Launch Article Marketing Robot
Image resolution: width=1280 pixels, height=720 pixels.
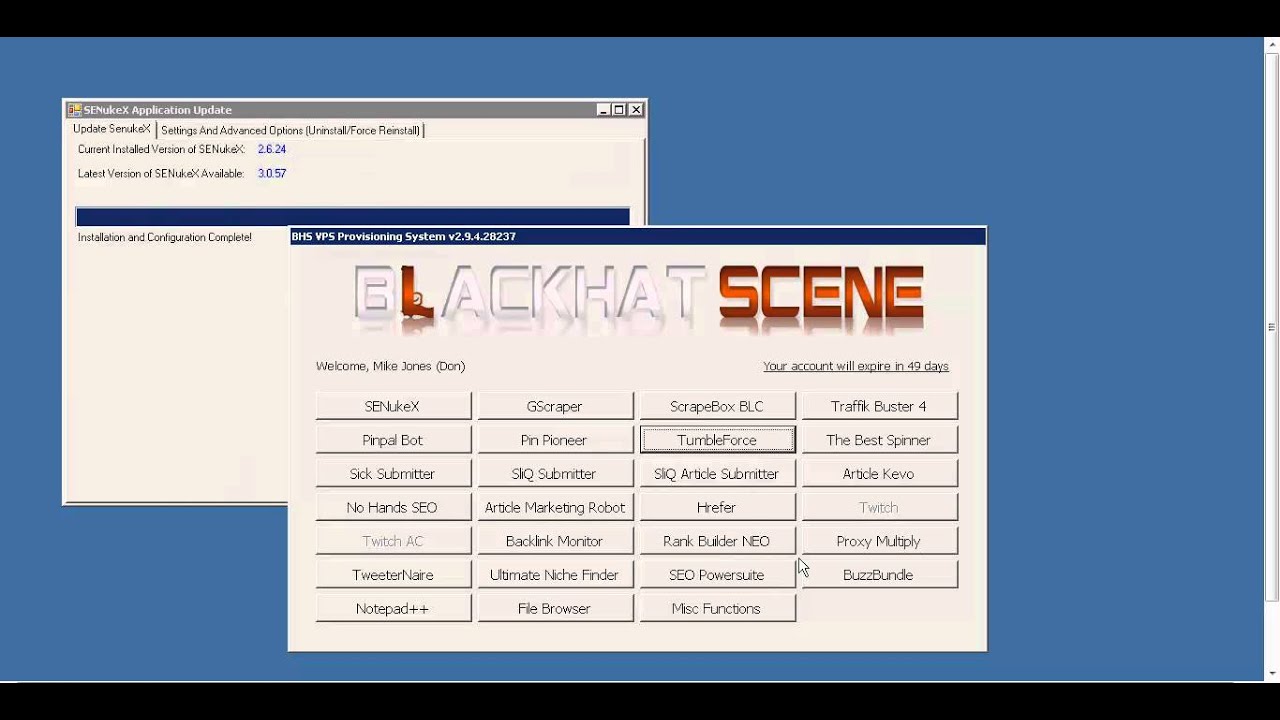coord(555,507)
